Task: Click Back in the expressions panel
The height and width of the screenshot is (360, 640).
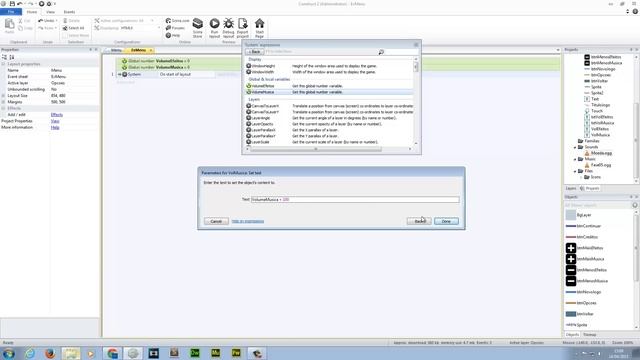Action: coord(255,52)
